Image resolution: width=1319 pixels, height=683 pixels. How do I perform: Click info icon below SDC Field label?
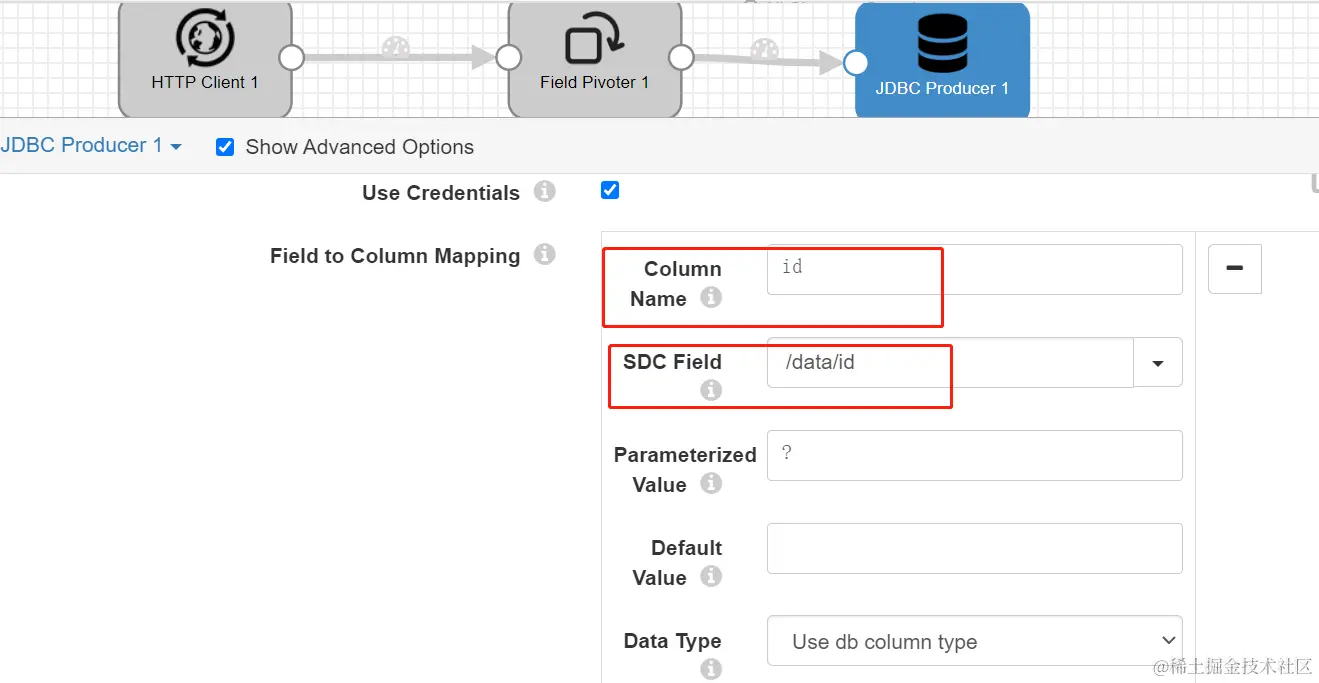pyautogui.click(x=711, y=390)
